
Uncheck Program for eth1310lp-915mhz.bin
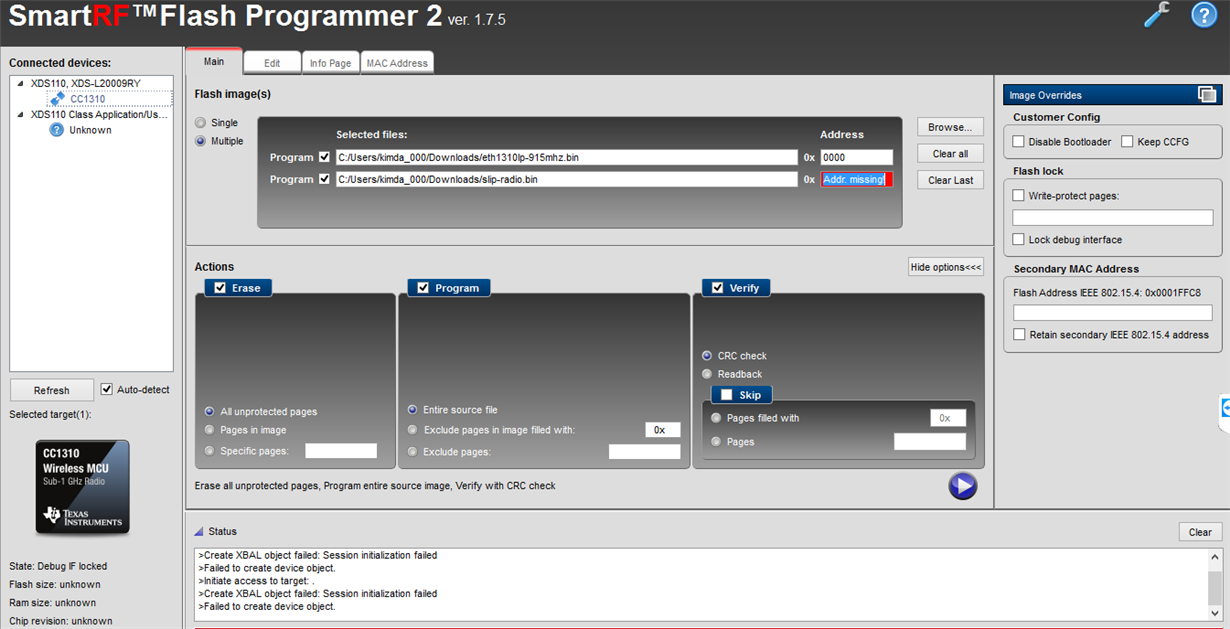(x=324, y=157)
